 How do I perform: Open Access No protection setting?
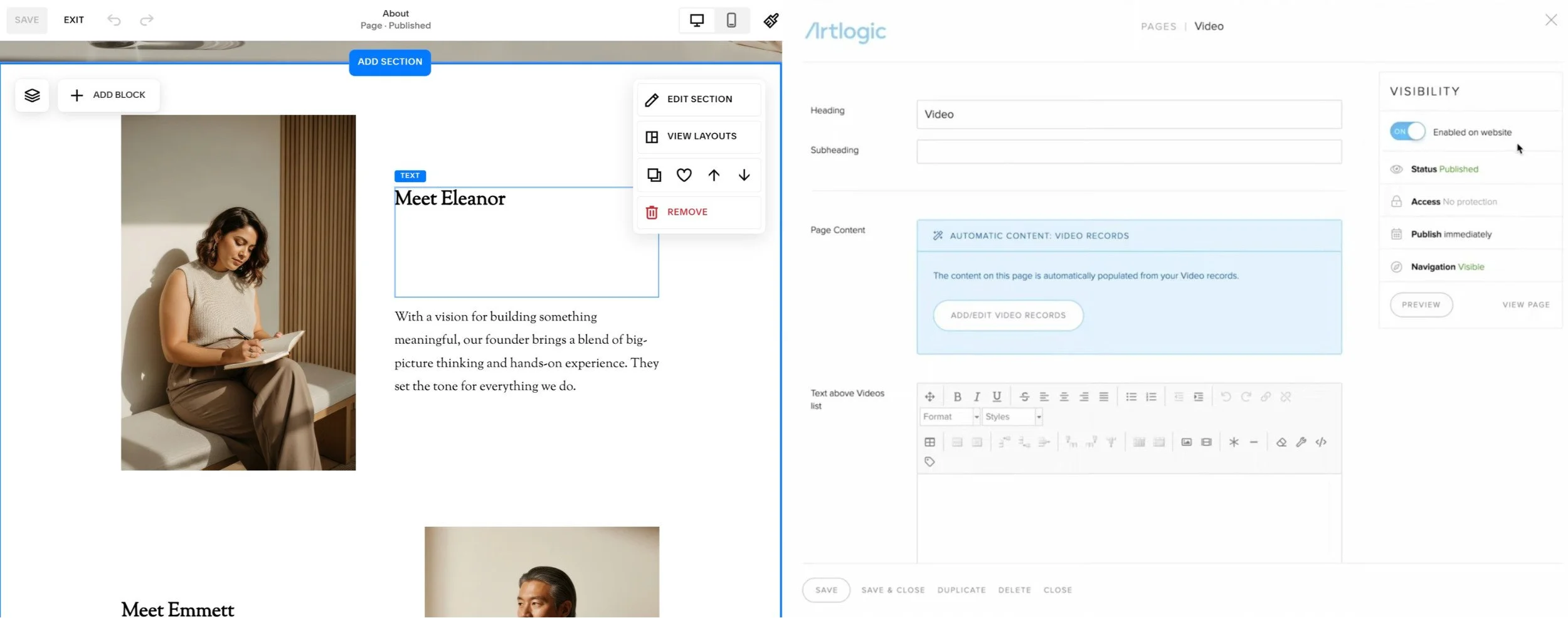tap(1470, 202)
